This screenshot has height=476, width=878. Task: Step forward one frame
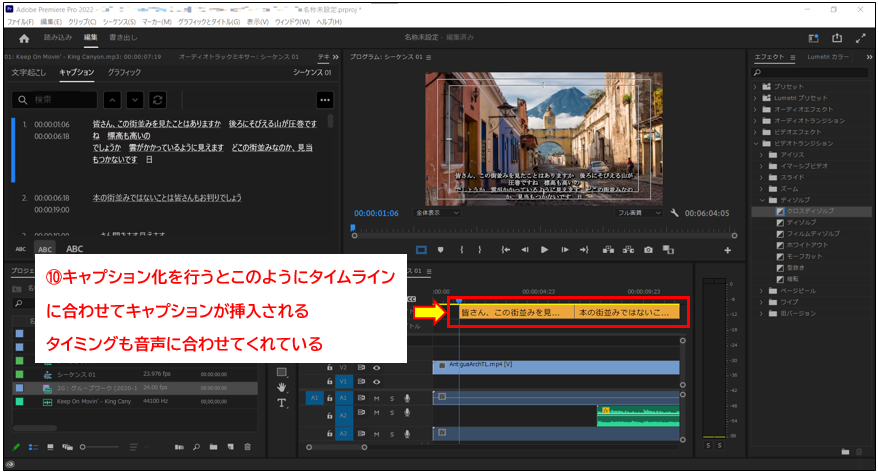[564, 250]
